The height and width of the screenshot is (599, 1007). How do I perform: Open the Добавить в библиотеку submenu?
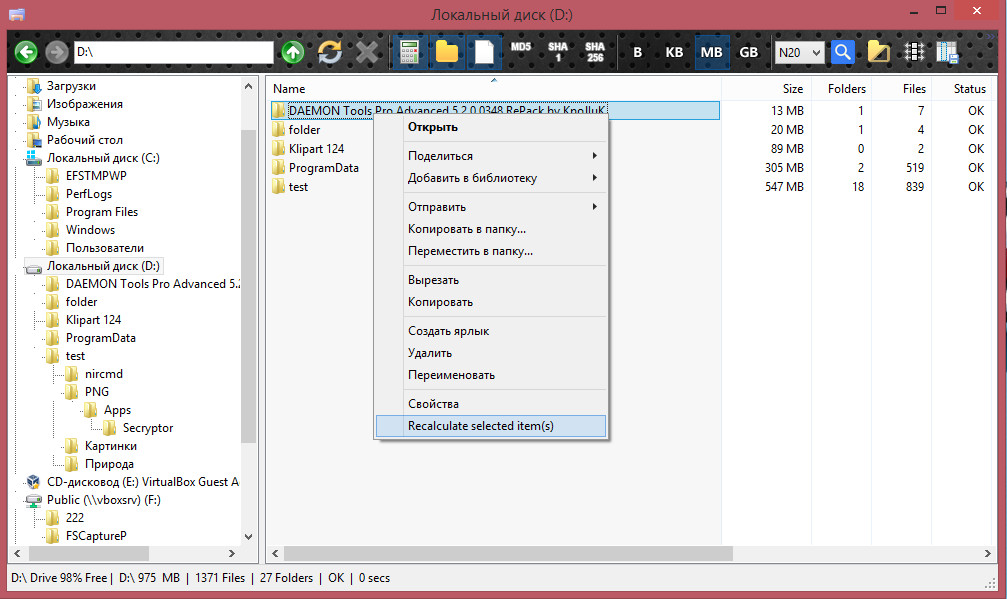click(x=491, y=178)
